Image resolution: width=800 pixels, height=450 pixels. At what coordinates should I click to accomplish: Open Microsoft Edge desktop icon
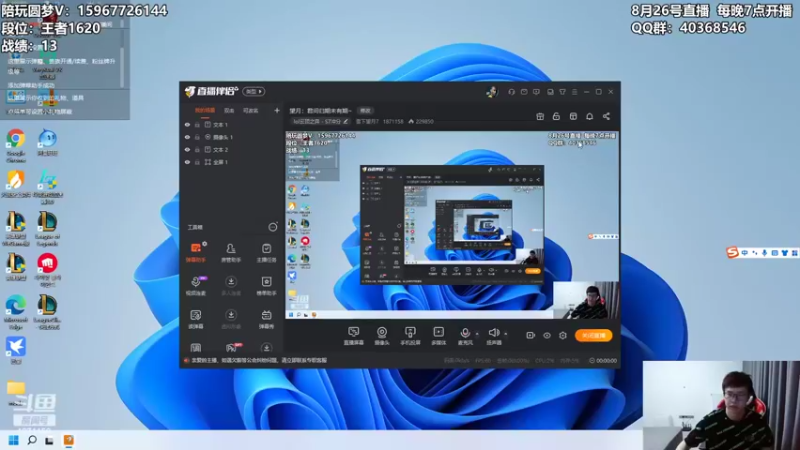pos(16,313)
